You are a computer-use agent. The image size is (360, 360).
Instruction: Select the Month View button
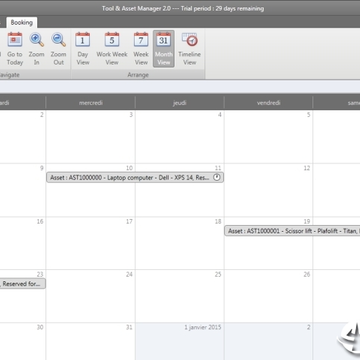[x=164, y=49]
